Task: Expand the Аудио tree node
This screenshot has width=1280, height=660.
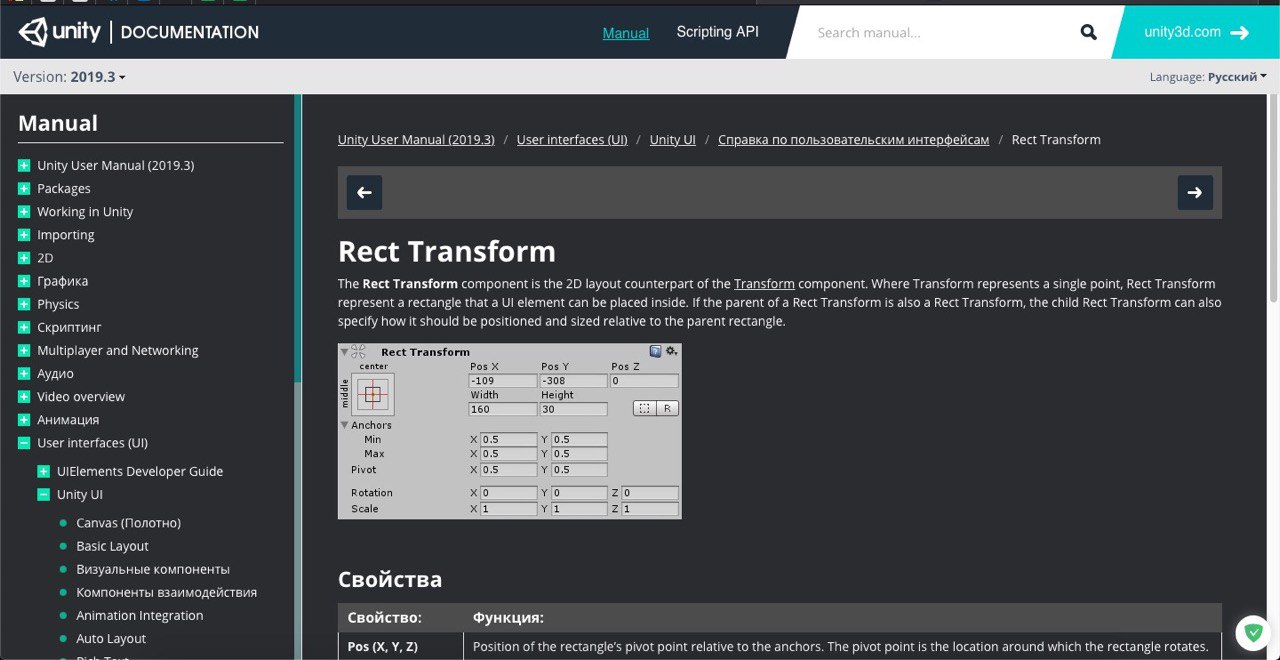Action: (24, 373)
